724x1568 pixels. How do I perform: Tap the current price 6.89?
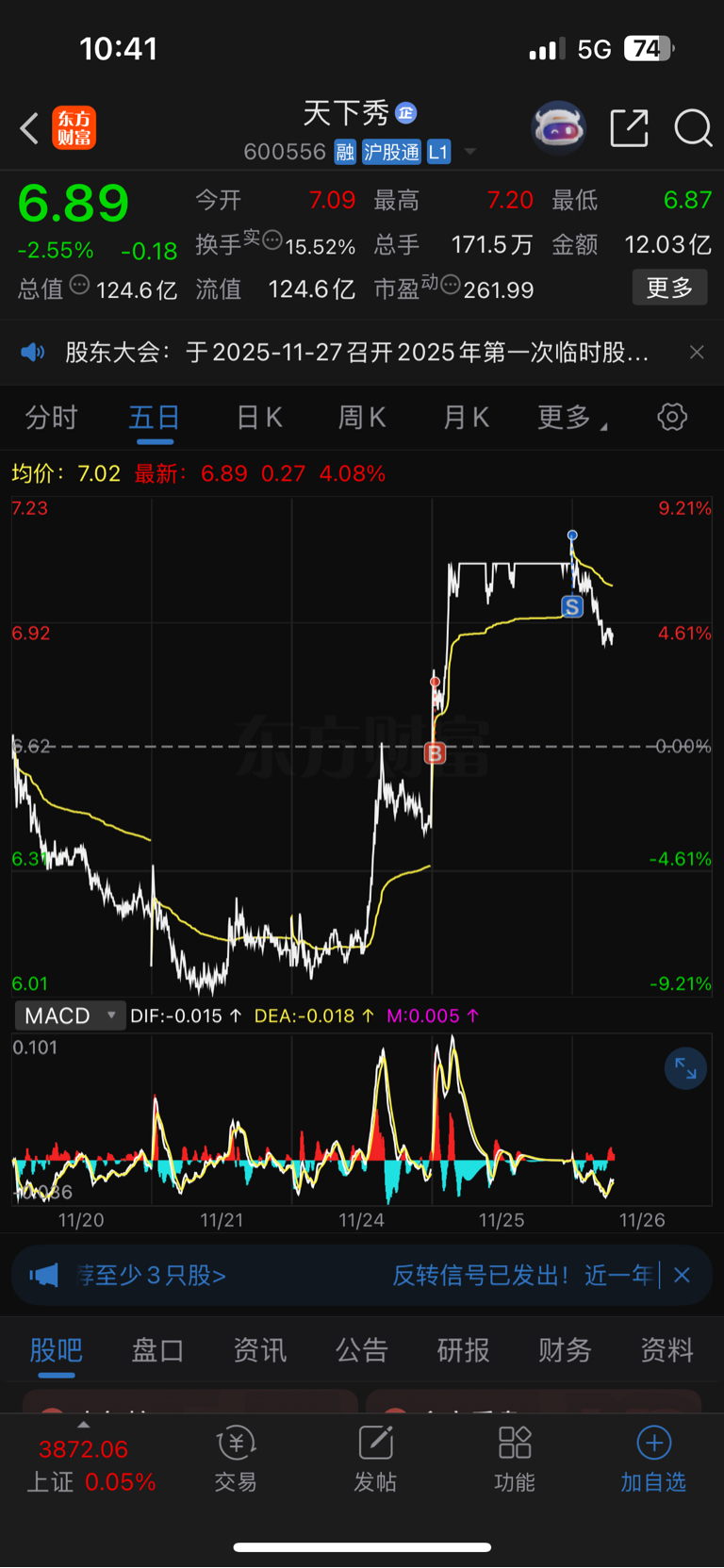click(74, 203)
